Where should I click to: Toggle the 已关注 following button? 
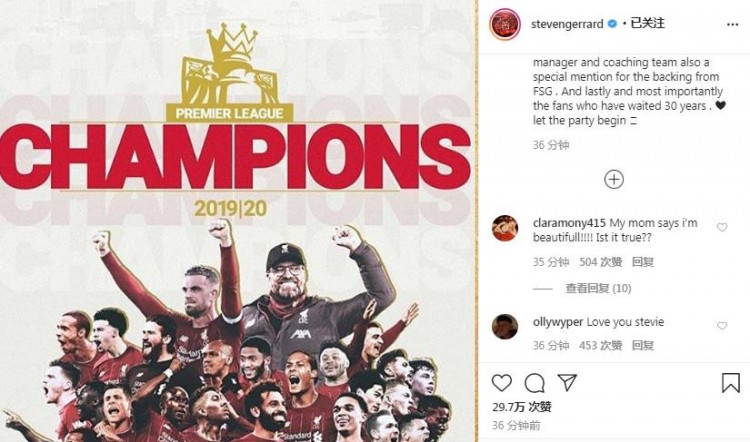647,23
